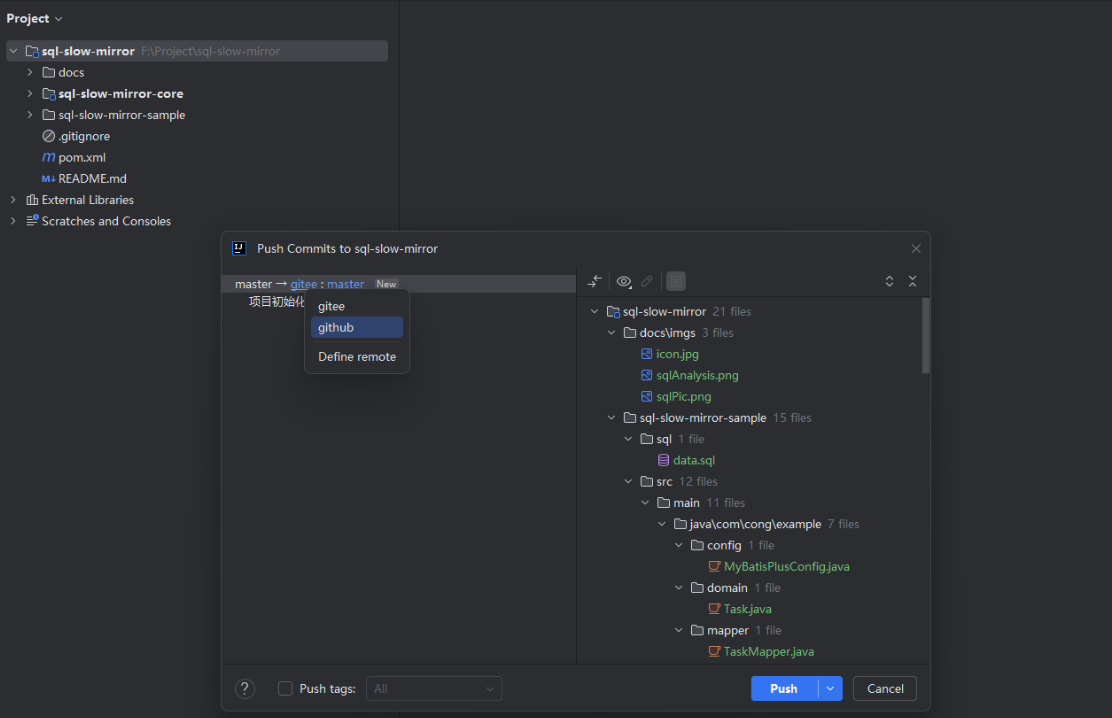Screen dimensions: 1112x718
Task: Check the data.sql file entry
Action: (x=693, y=459)
